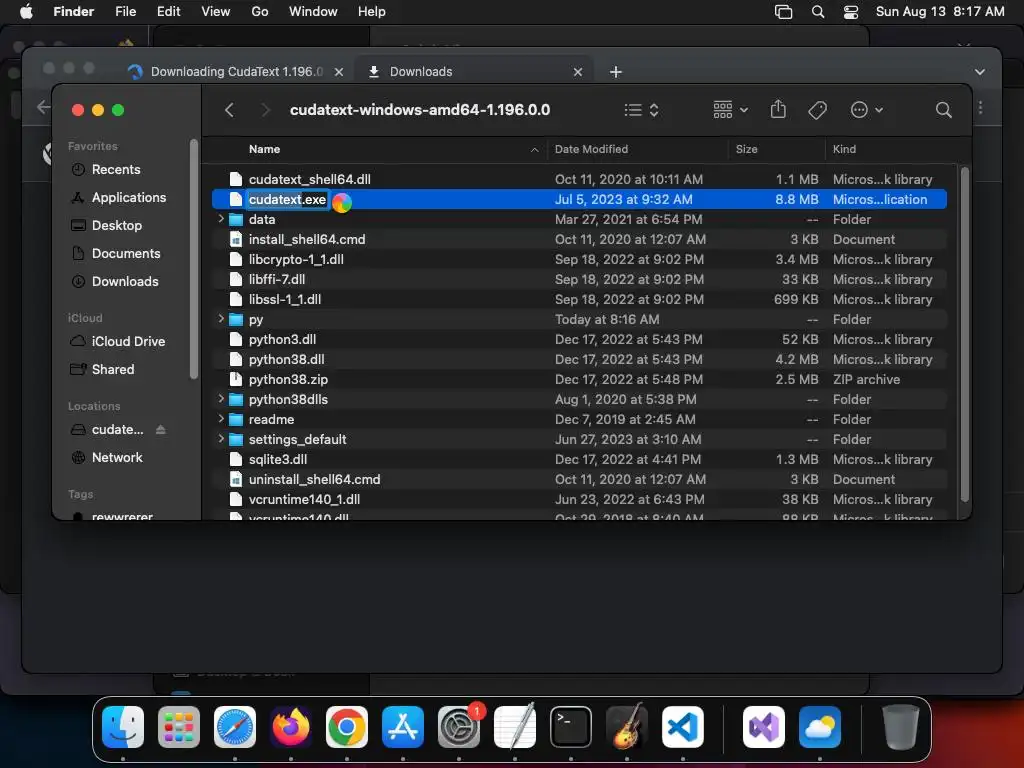Screen dimensions: 1024x768
Task: Open the More actions ellipsis menu
Action: click(867, 110)
